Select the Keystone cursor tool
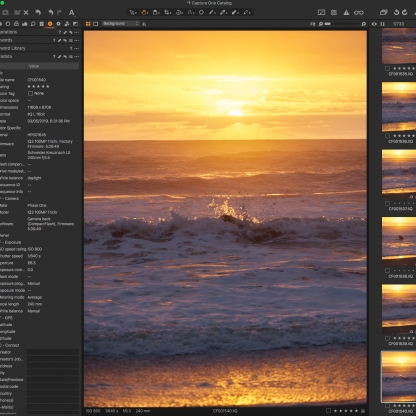Image resolution: width=416 pixels, height=416 pixels. (191, 13)
